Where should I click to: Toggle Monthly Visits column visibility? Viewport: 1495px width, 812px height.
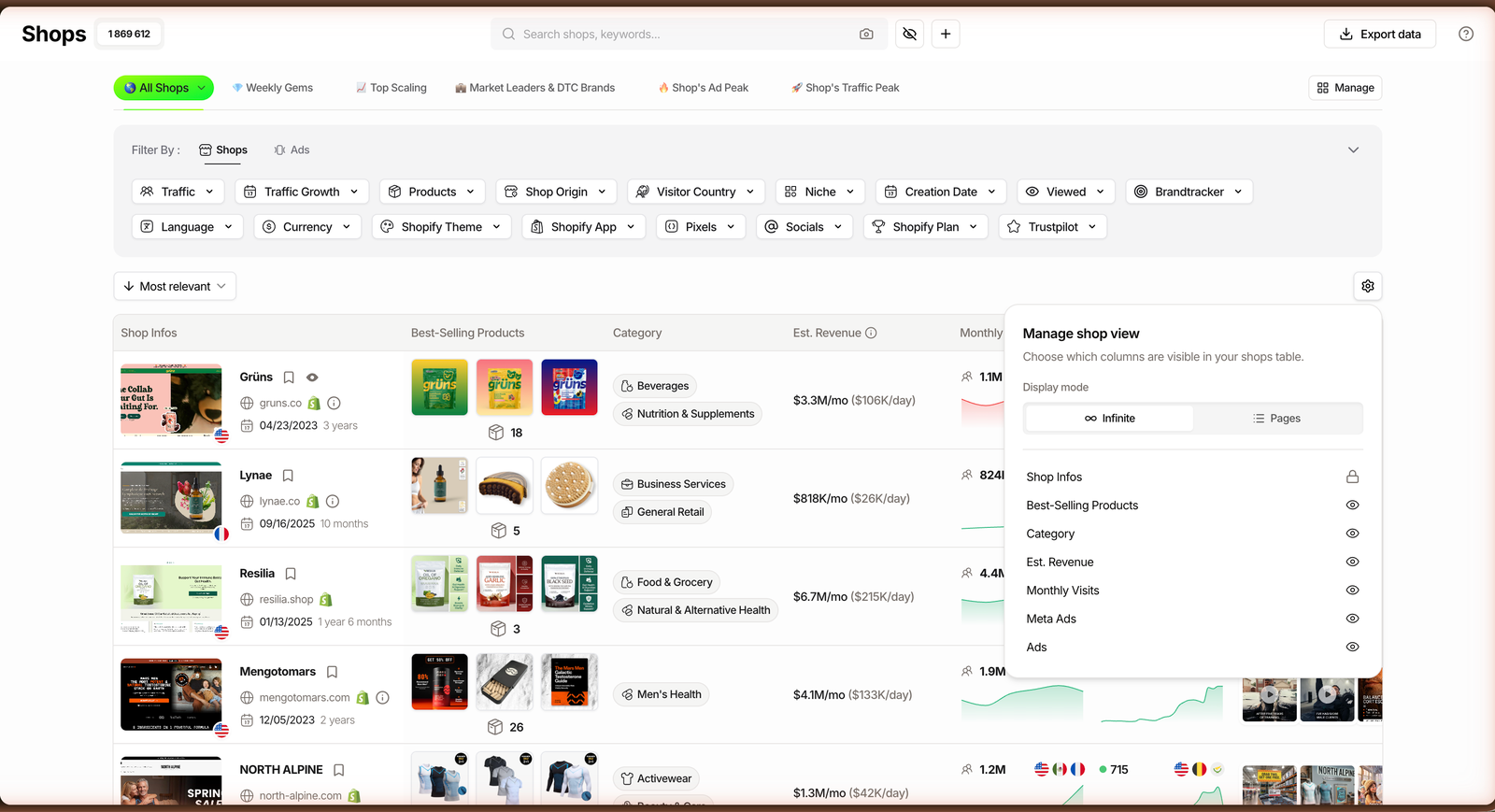coord(1352,591)
